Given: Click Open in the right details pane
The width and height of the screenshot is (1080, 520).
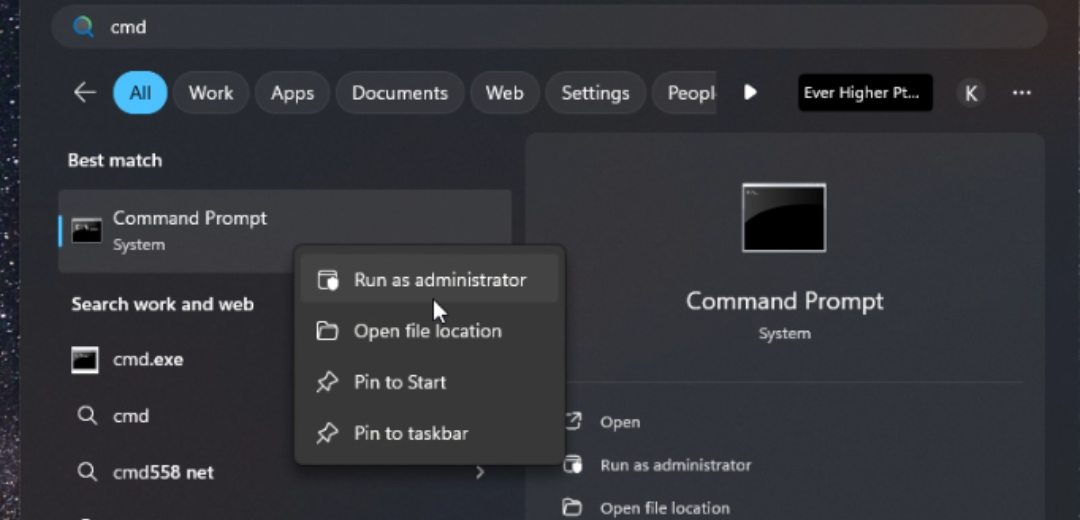Looking at the screenshot, I should coord(619,422).
